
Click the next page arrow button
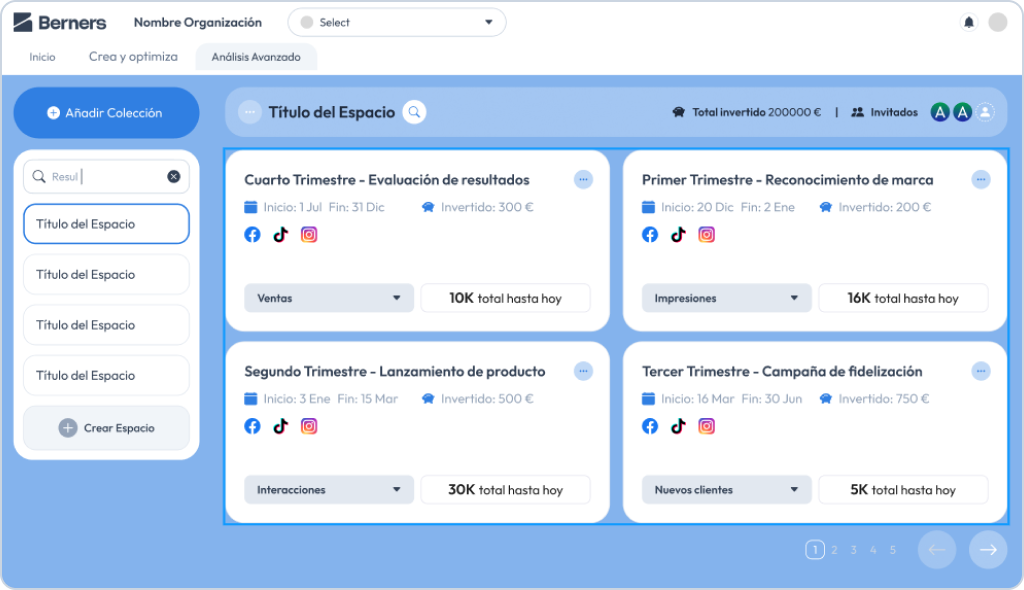tap(988, 550)
